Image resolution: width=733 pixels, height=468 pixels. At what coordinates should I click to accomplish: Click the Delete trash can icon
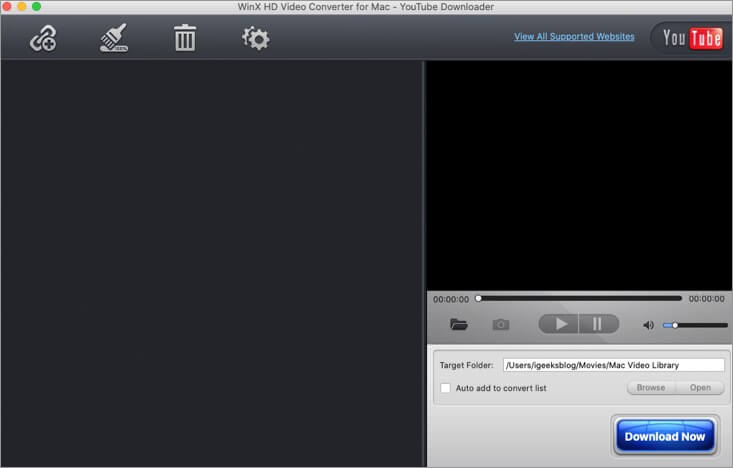(185, 38)
